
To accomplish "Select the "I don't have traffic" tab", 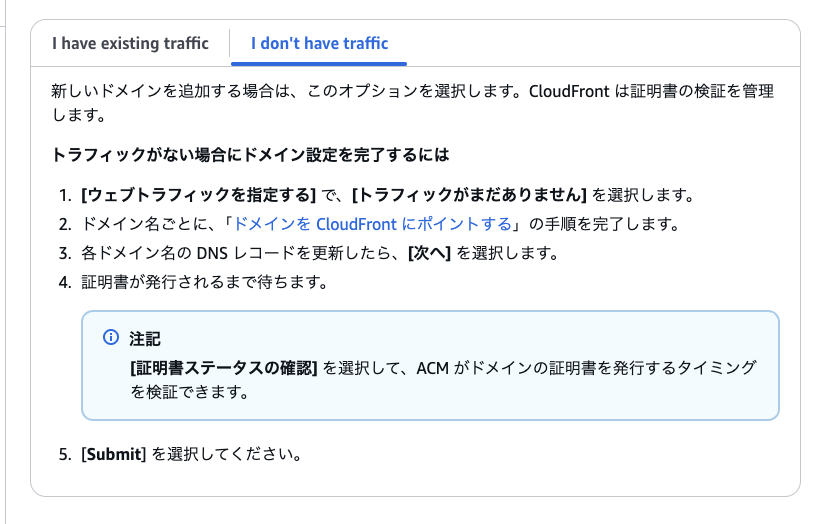I will click(319, 44).
